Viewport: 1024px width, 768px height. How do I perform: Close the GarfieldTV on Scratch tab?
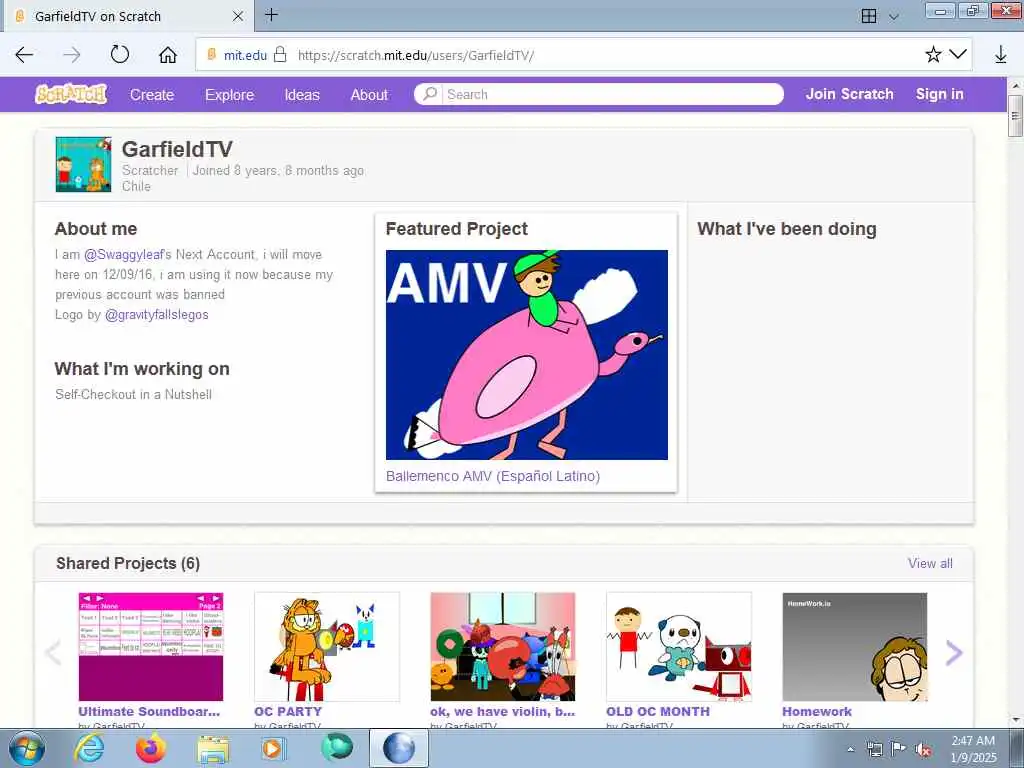pos(238,16)
